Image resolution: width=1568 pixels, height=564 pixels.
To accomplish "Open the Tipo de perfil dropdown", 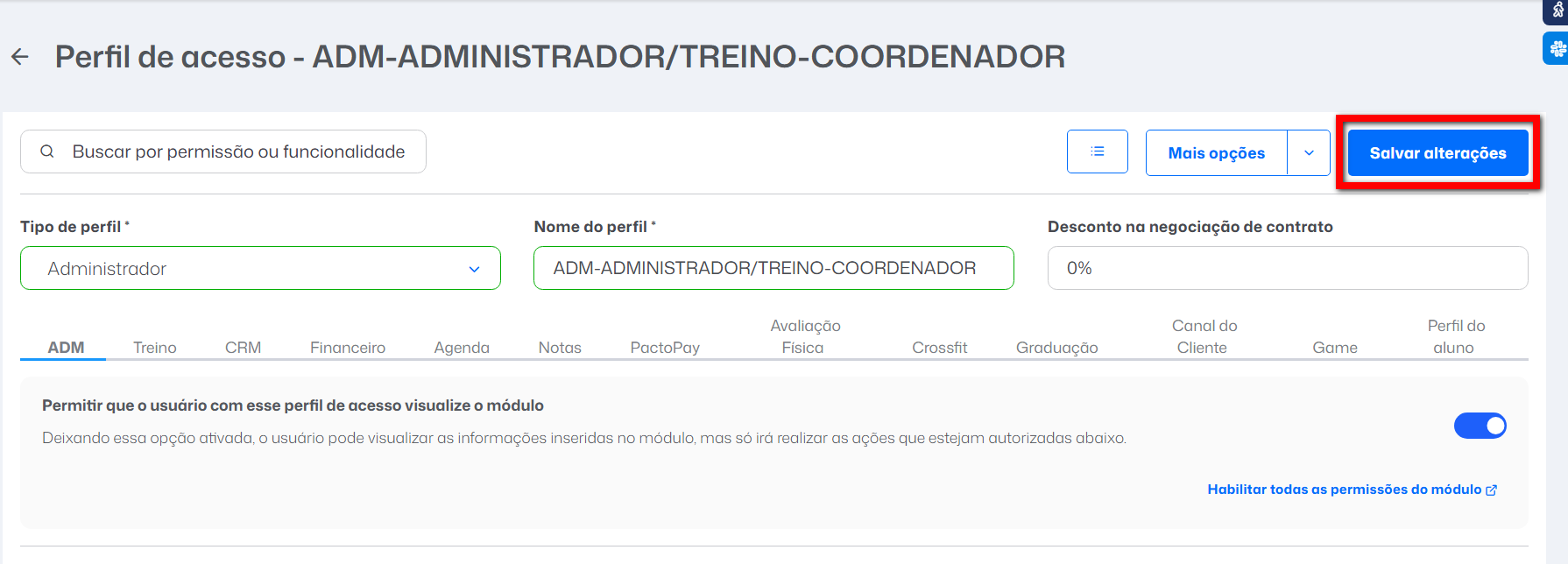I will point(260,268).
